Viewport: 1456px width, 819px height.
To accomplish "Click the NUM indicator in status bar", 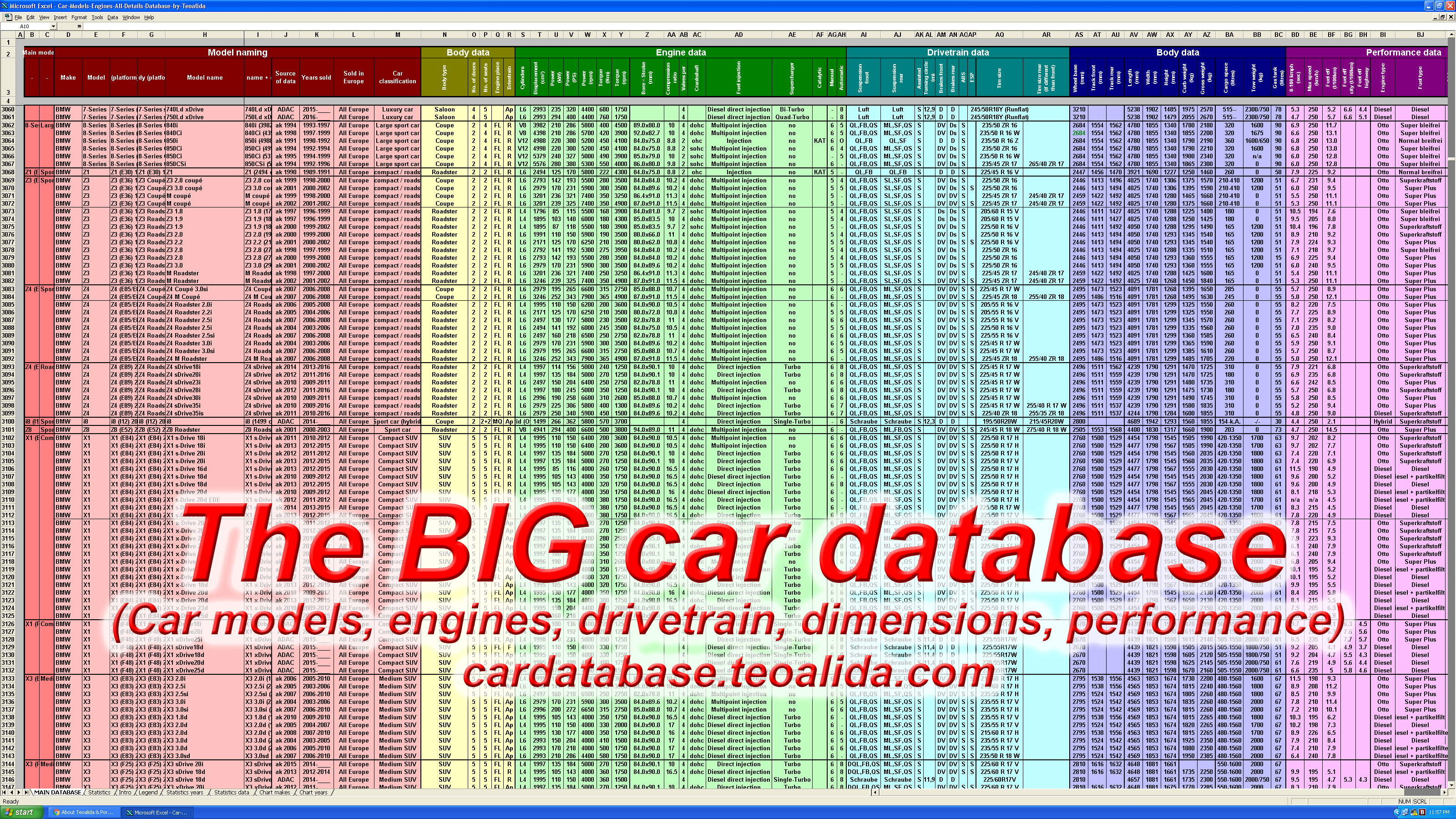I will click(1405, 801).
